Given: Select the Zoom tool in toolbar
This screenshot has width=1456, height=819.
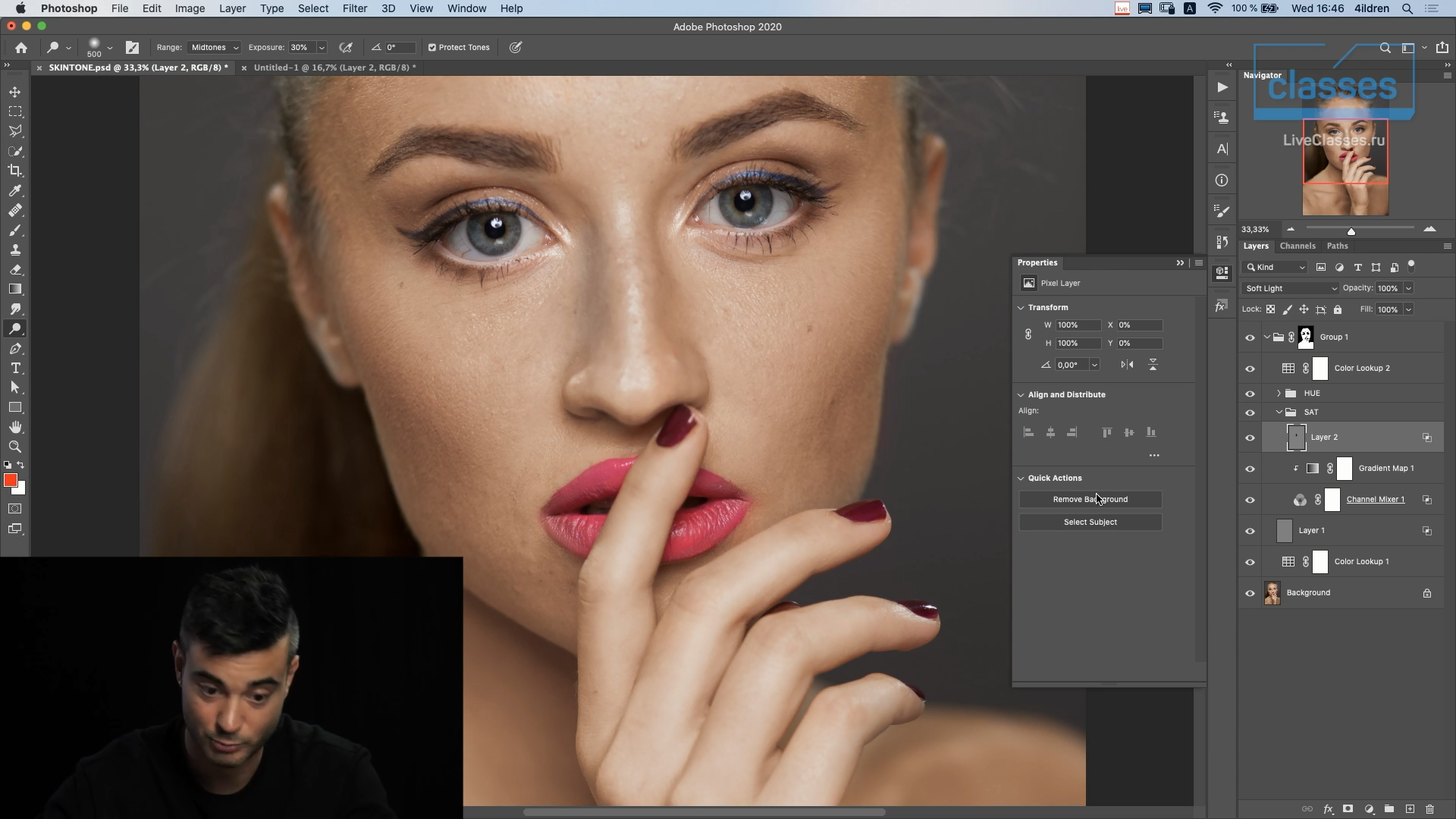Looking at the screenshot, I should click(x=15, y=447).
